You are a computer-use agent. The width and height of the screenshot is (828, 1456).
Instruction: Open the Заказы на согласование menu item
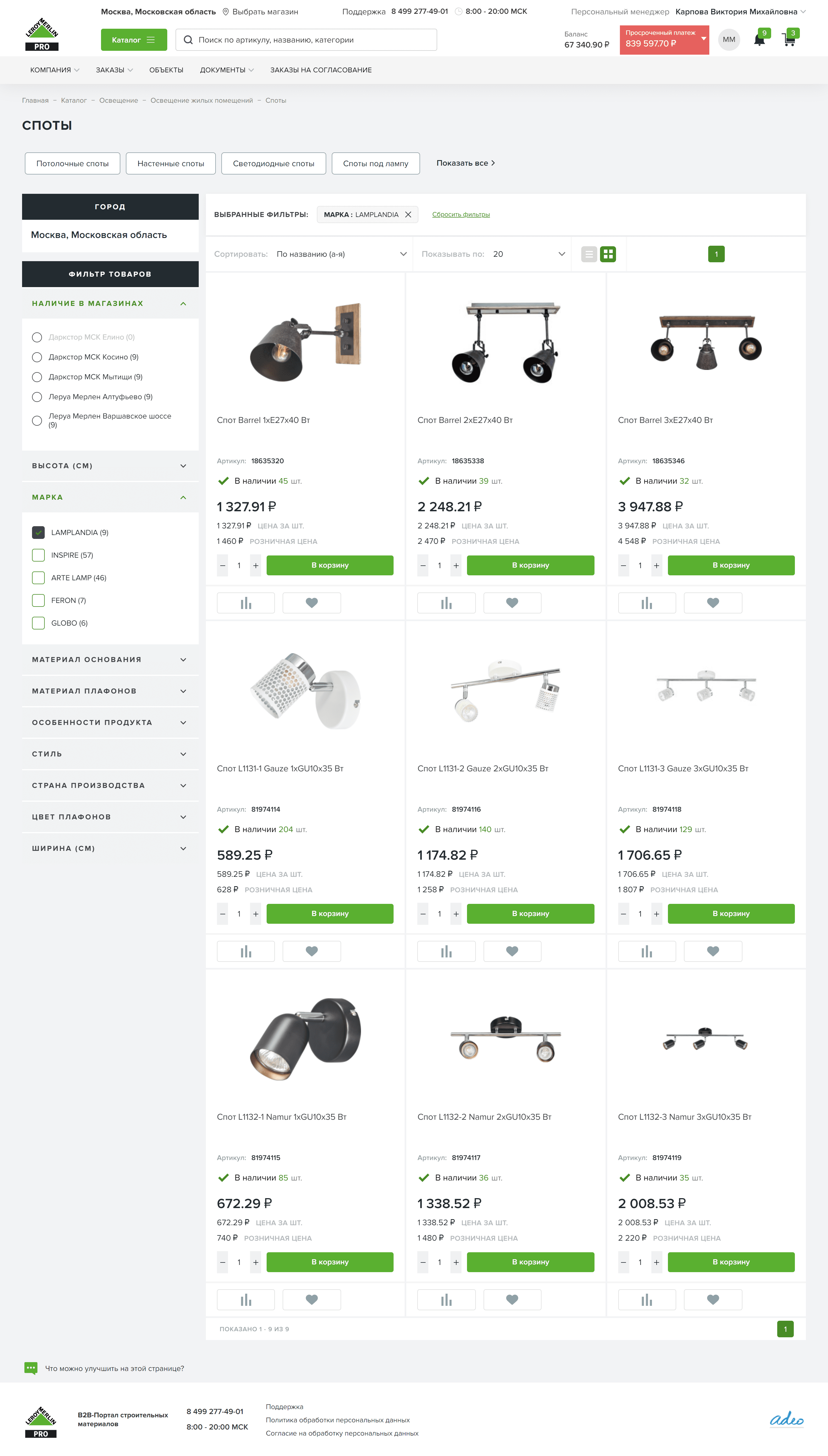[321, 70]
